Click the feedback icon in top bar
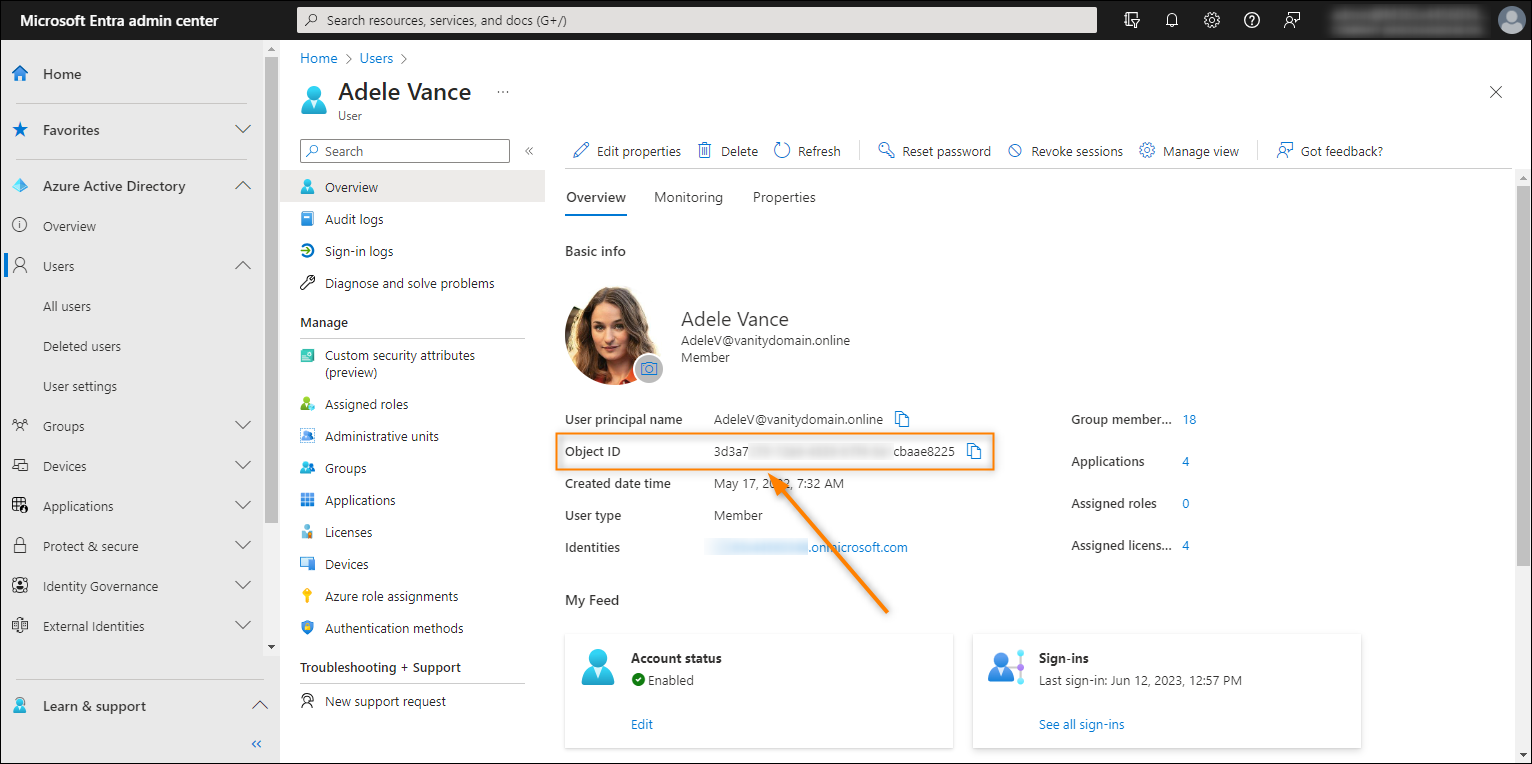 (x=1292, y=20)
